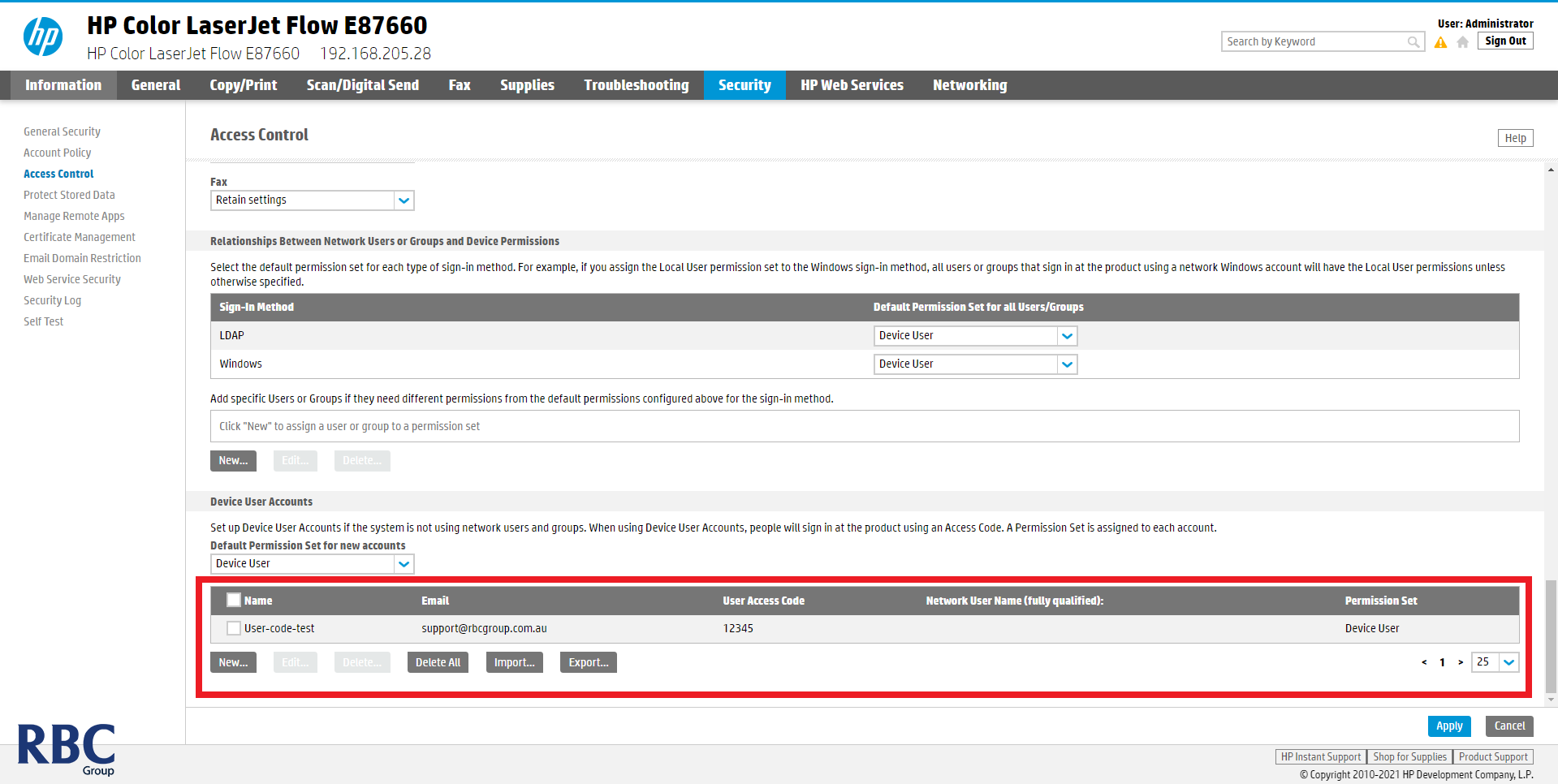Viewport: 1558px width, 784px height.
Task: Expand Windows default permission set dropdown
Action: pyautogui.click(x=1067, y=364)
